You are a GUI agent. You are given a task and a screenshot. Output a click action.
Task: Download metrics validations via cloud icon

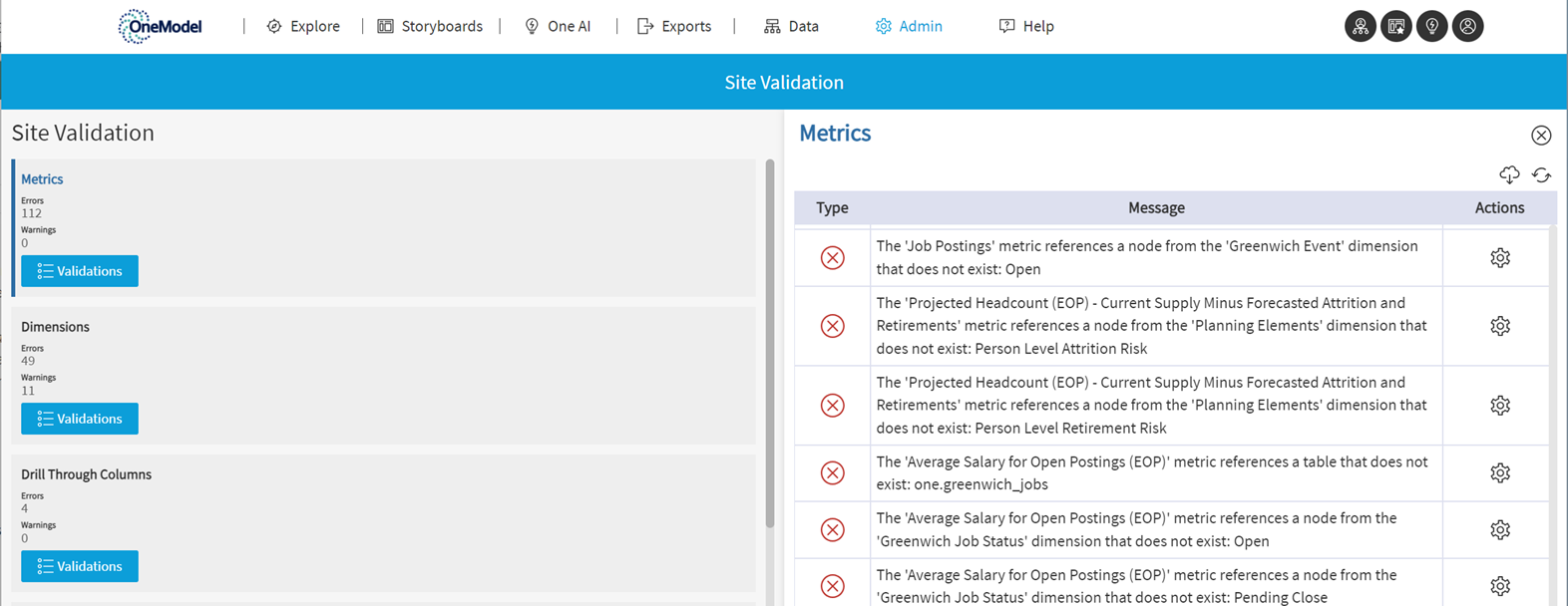(x=1509, y=175)
